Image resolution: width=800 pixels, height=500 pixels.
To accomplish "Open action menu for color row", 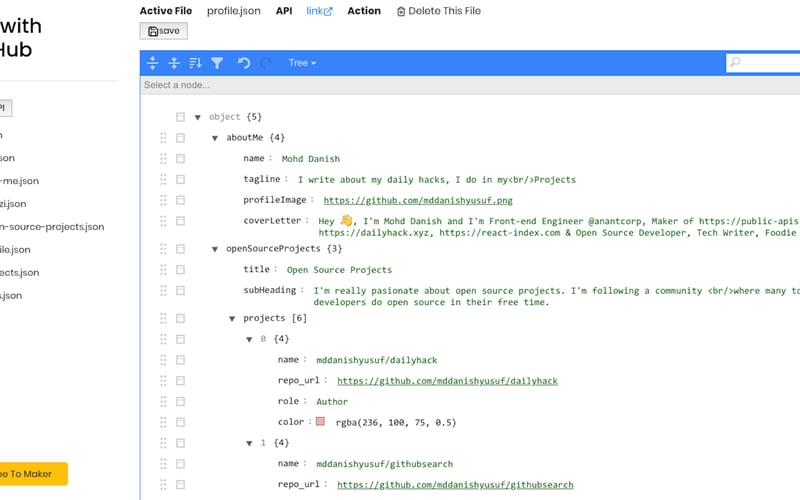I will pos(180,422).
